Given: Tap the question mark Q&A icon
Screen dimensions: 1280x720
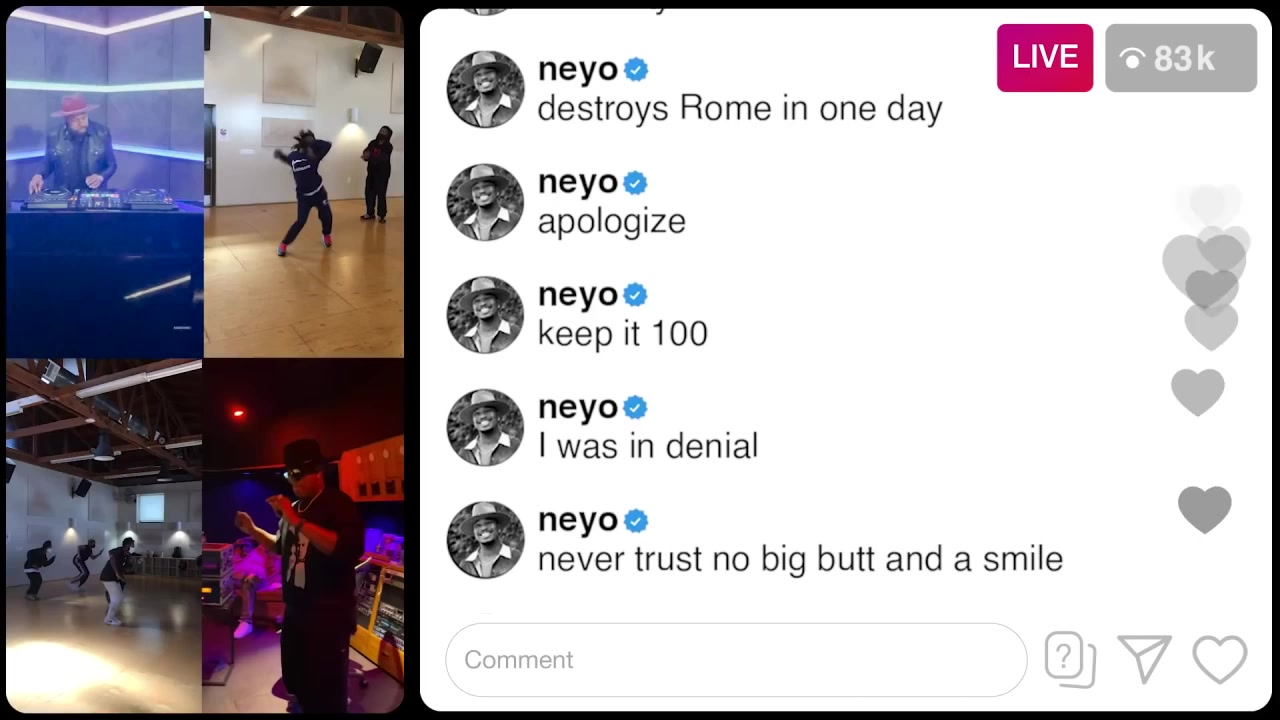Looking at the screenshot, I should click(x=1070, y=660).
